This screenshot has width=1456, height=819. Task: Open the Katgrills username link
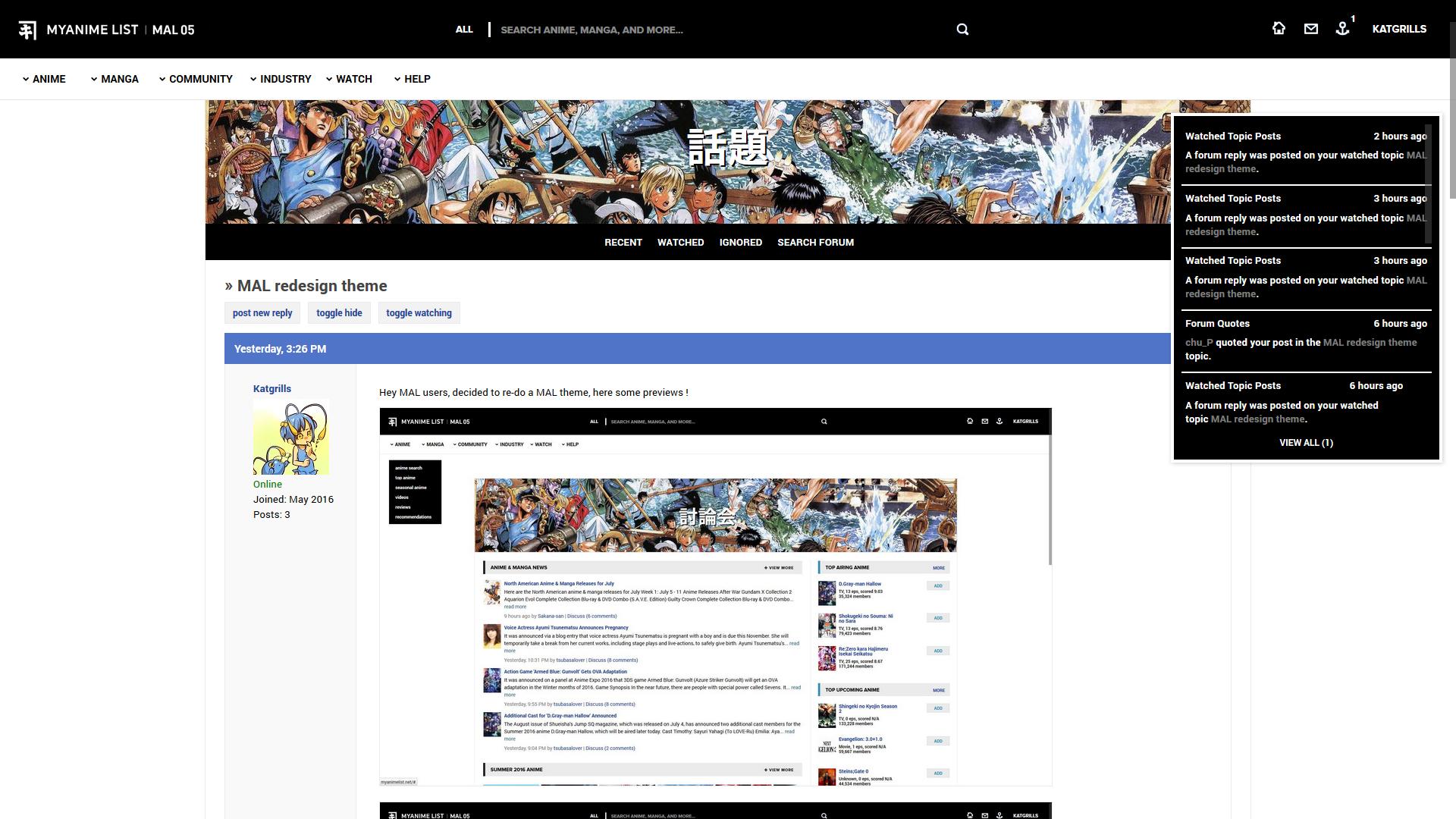click(272, 388)
